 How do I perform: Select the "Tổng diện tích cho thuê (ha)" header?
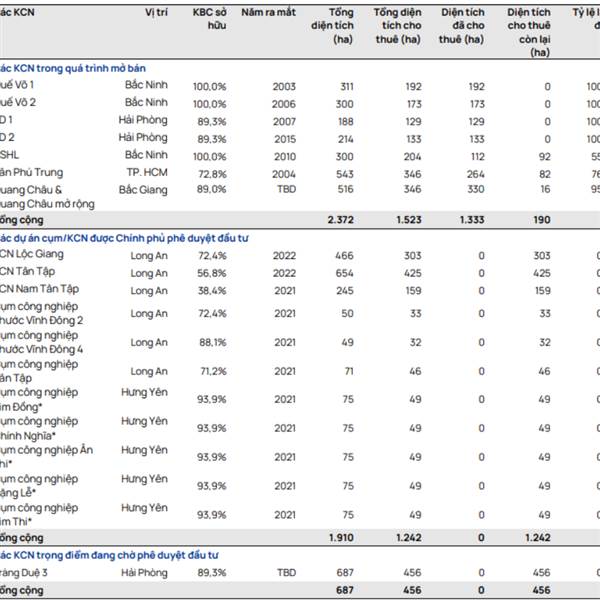(398, 26)
